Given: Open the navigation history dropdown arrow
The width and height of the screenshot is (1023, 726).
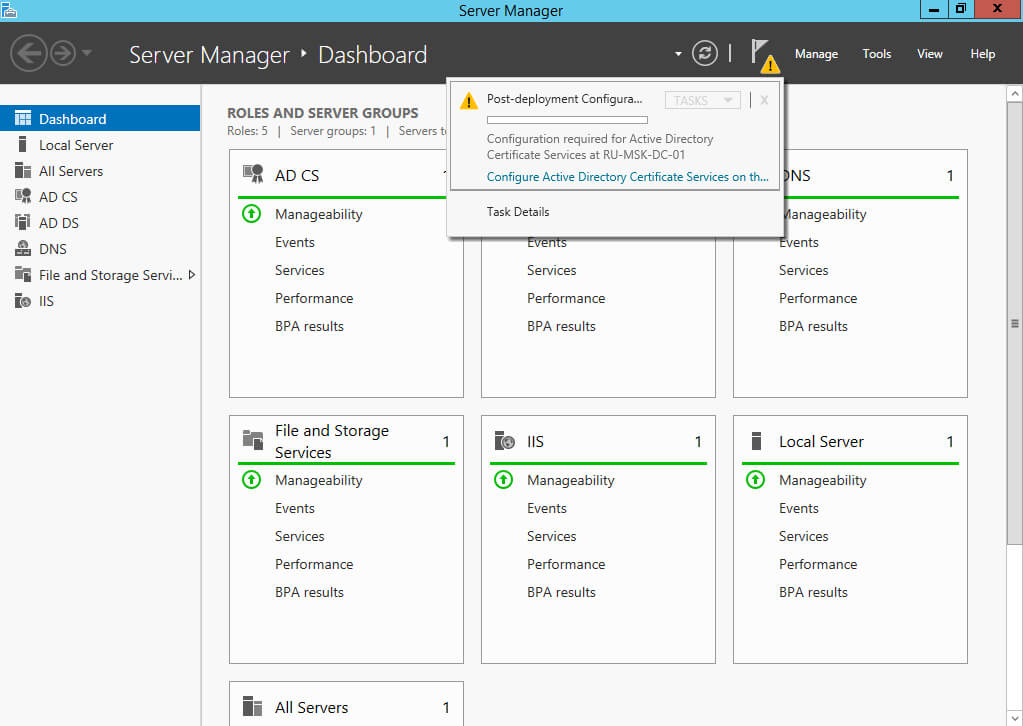Looking at the screenshot, I should pyautogui.click(x=87, y=53).
